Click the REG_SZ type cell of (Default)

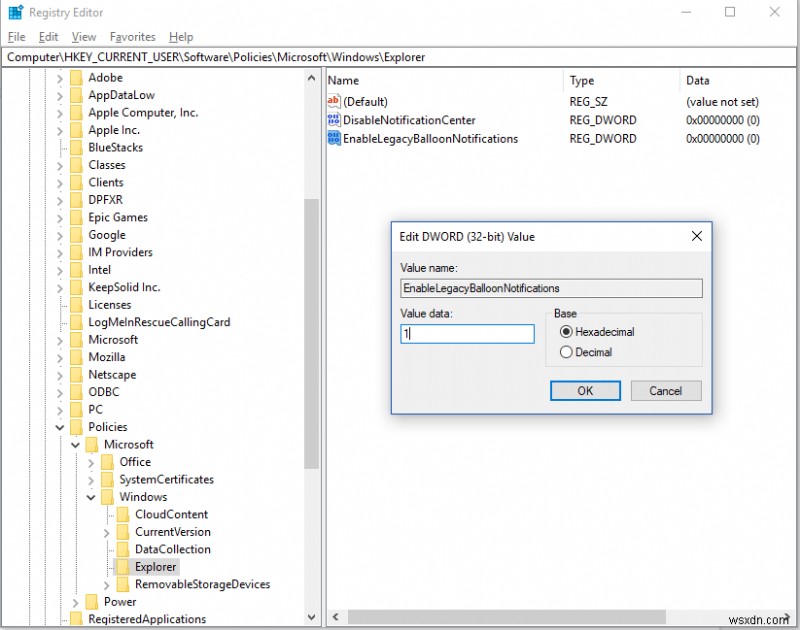pos(588,102)
